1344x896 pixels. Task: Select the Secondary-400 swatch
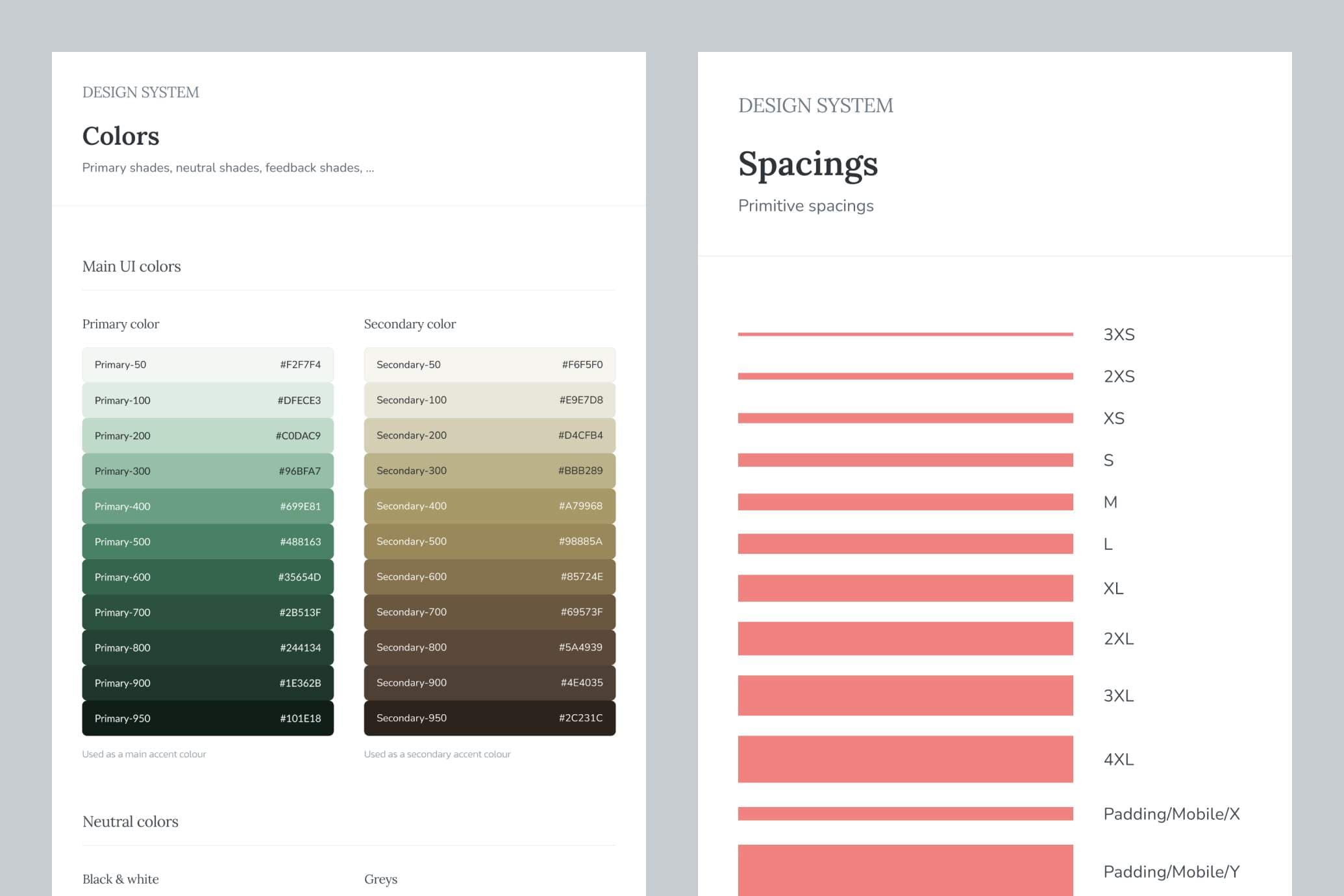(489, 506)
